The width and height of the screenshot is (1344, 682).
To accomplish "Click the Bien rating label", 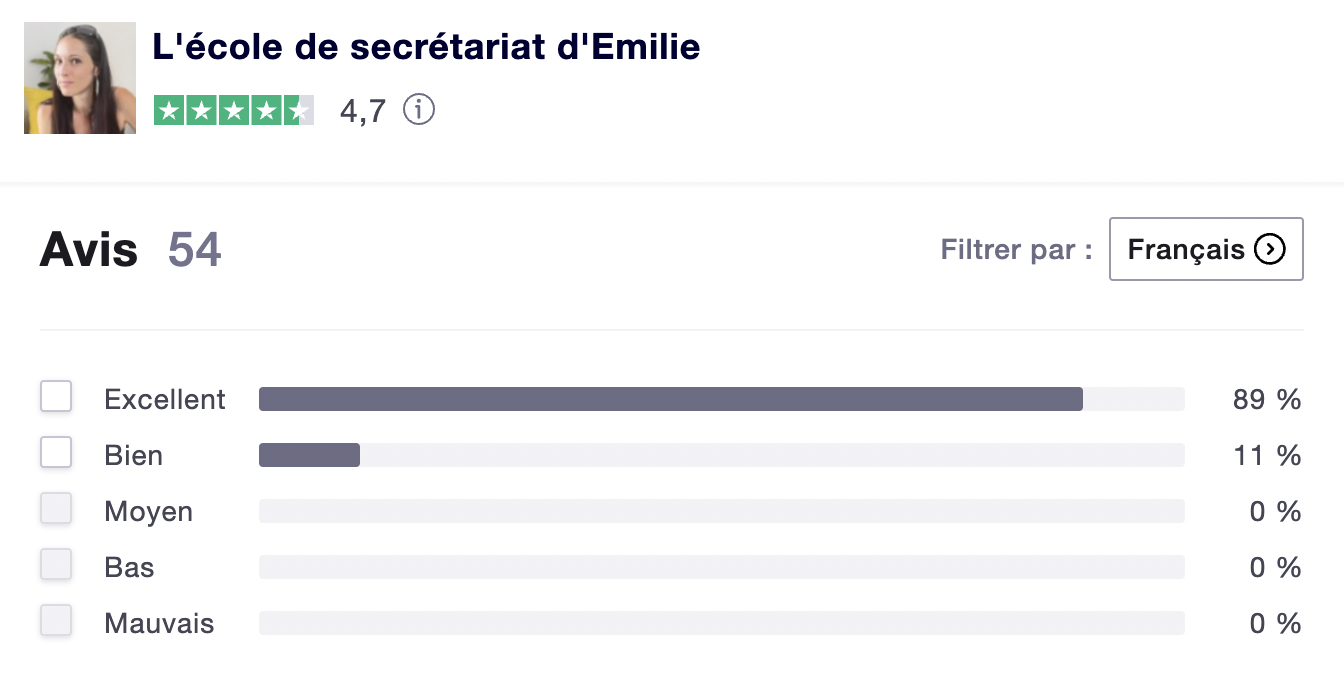I will click(133, 456).
